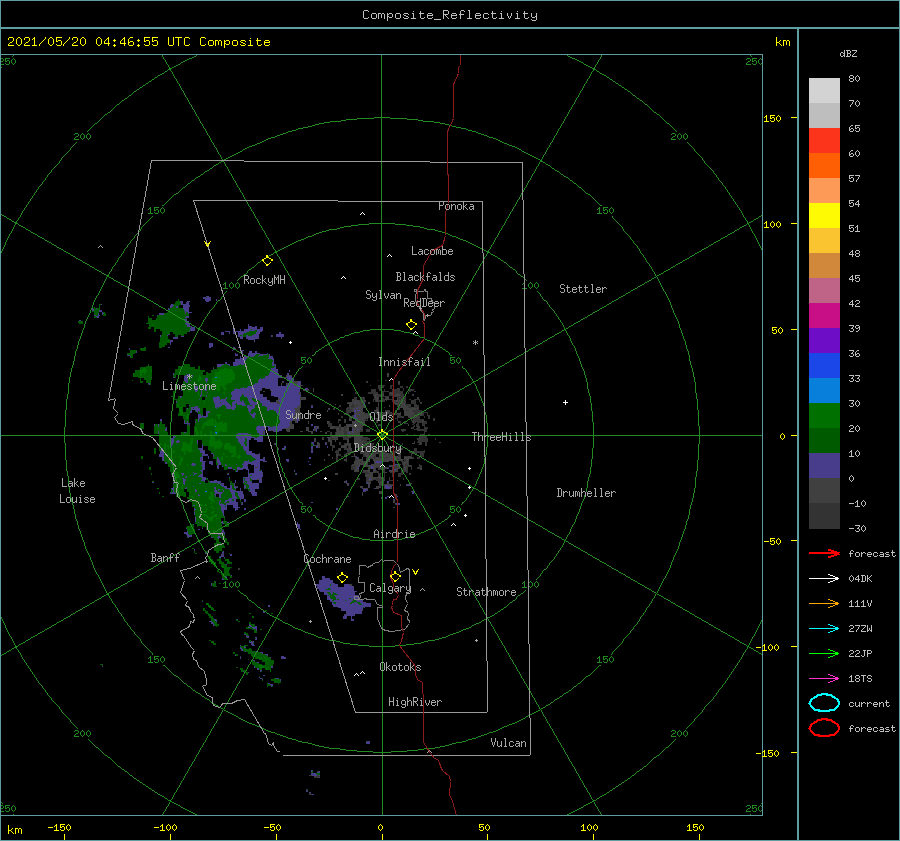Click the dBZ legend heading
Image resolution: width=900 pixels, height=841 pixels.
tap(848, 53)
